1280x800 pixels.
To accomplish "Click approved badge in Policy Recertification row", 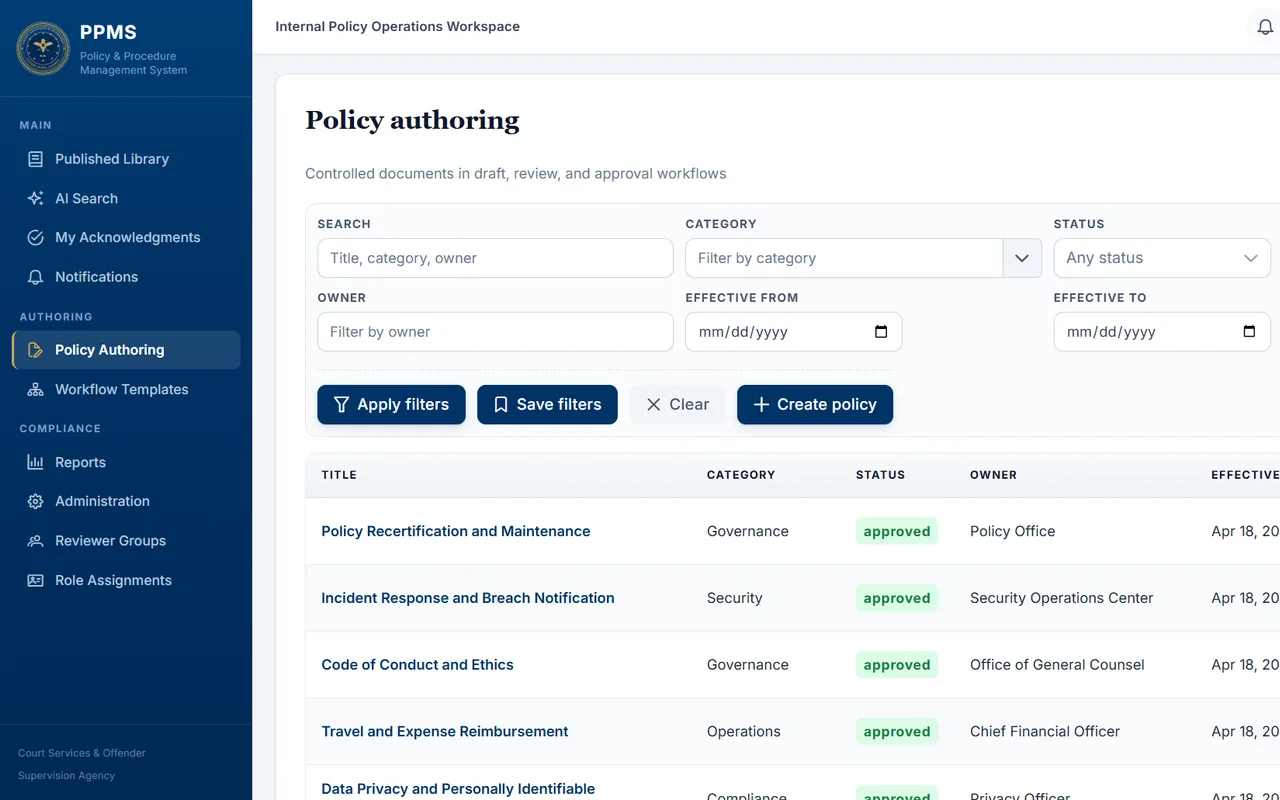I will tap(897, 531).
